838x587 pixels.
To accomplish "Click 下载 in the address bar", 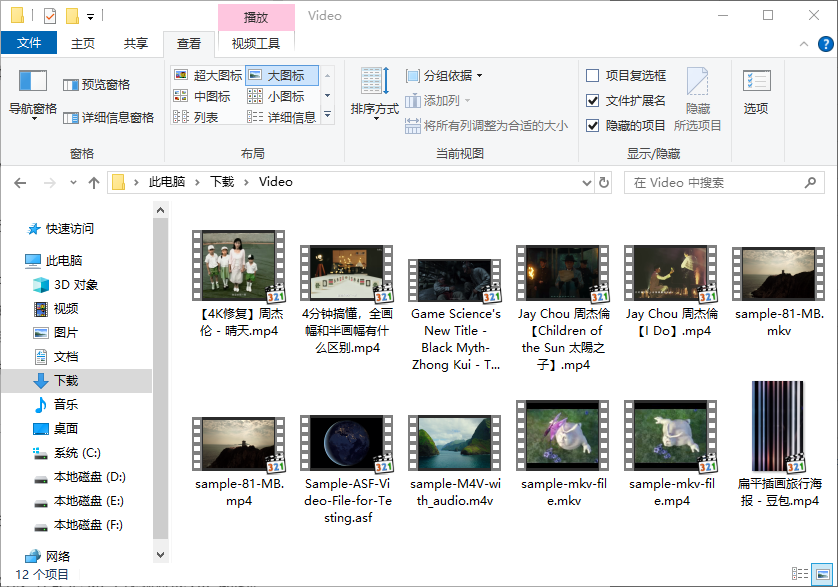I will (x=222, y=182).
